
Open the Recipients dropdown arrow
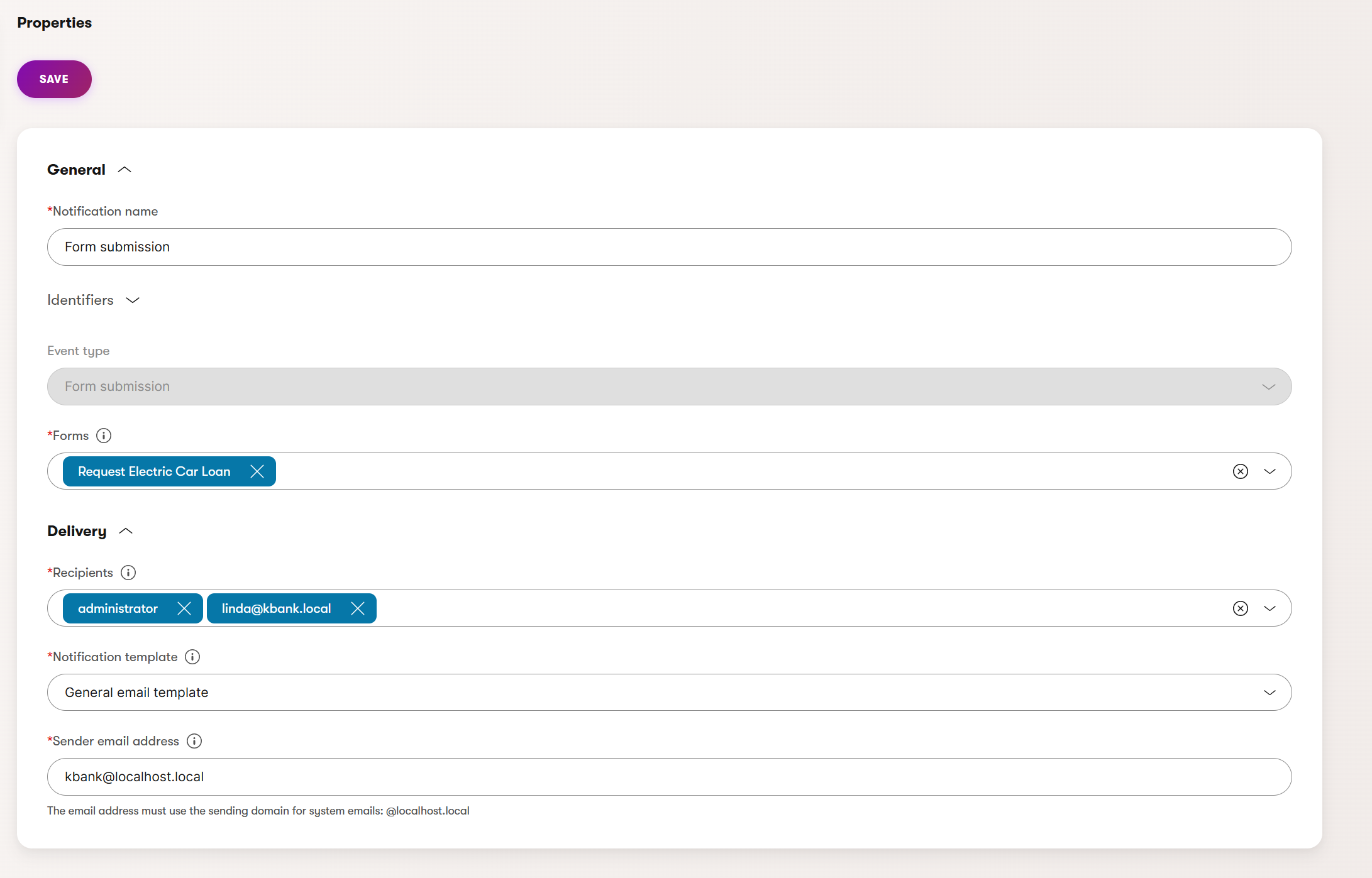click(x=1270, y=608)
